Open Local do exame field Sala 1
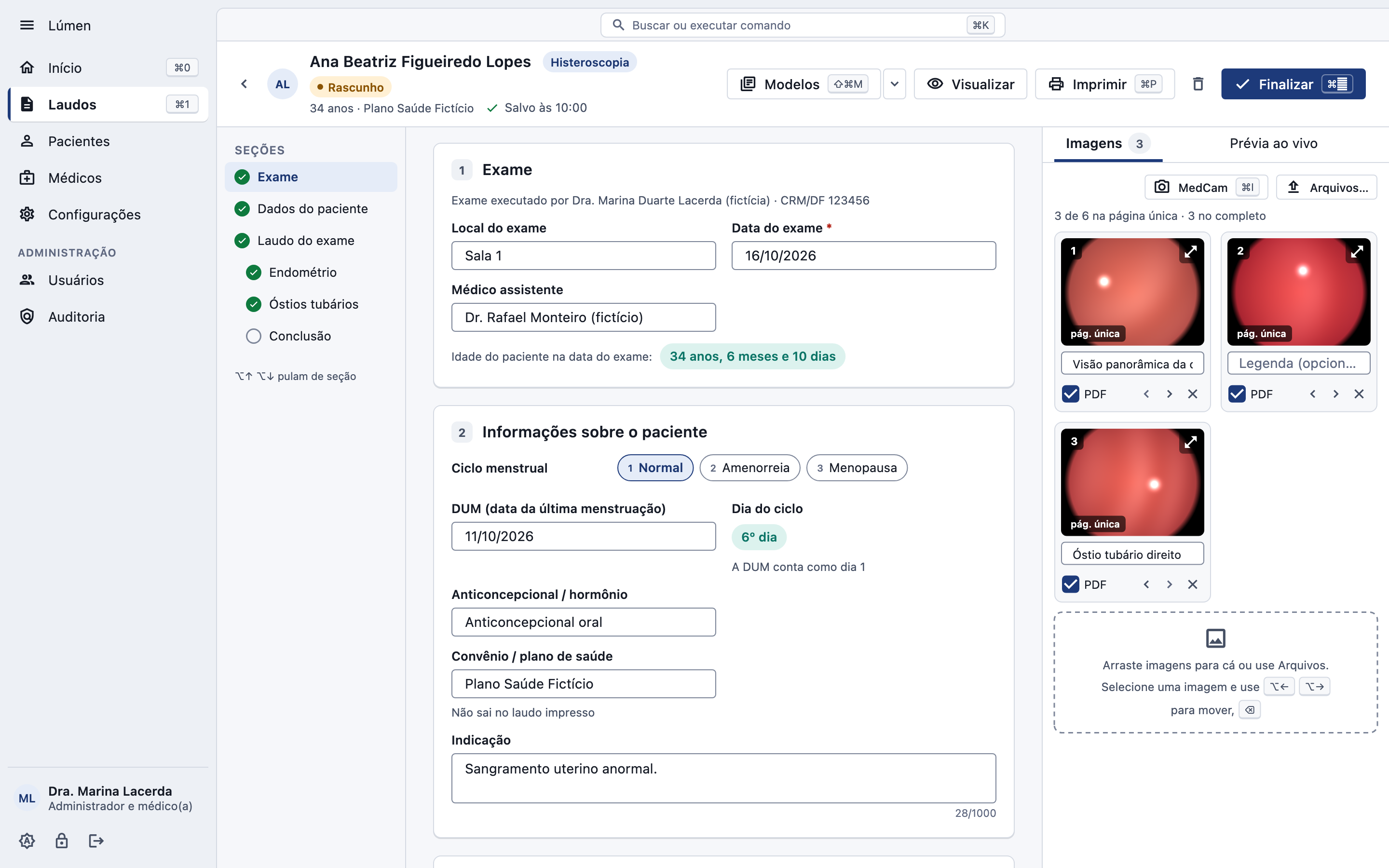This screenshot has height=868, width=1389. (x=583, y=256)
